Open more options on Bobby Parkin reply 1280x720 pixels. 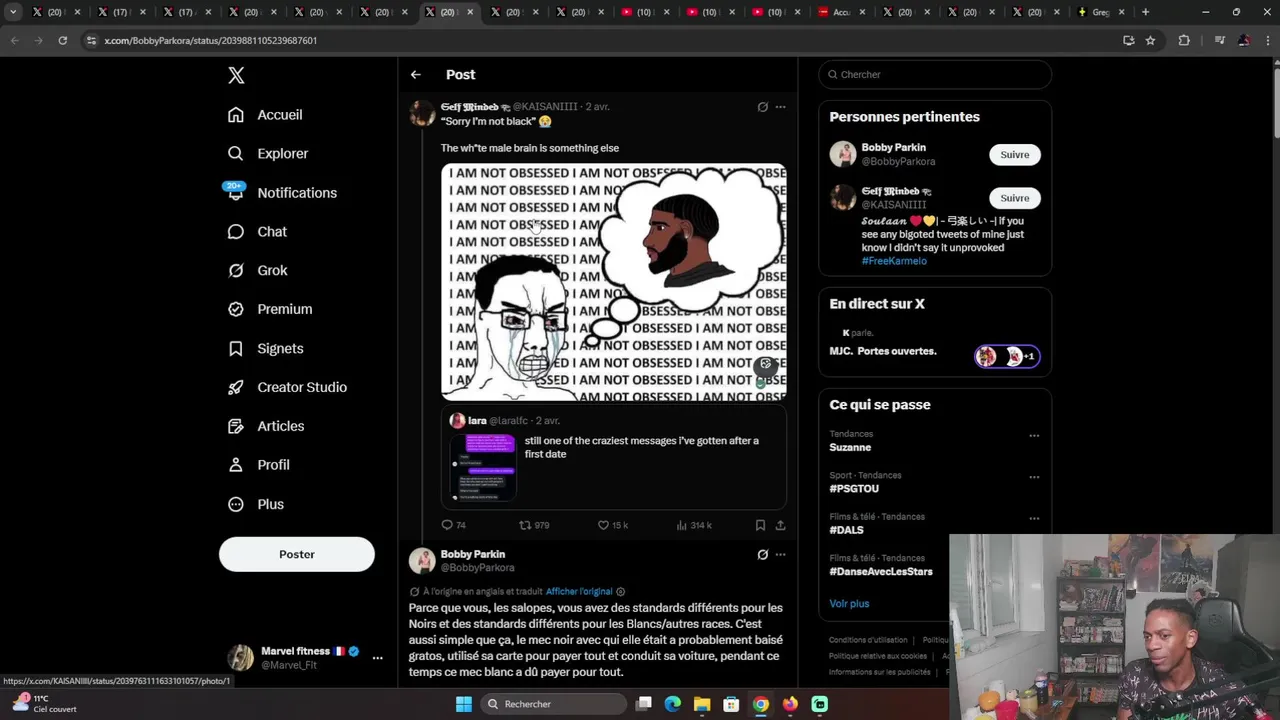(x=781, y=555)
